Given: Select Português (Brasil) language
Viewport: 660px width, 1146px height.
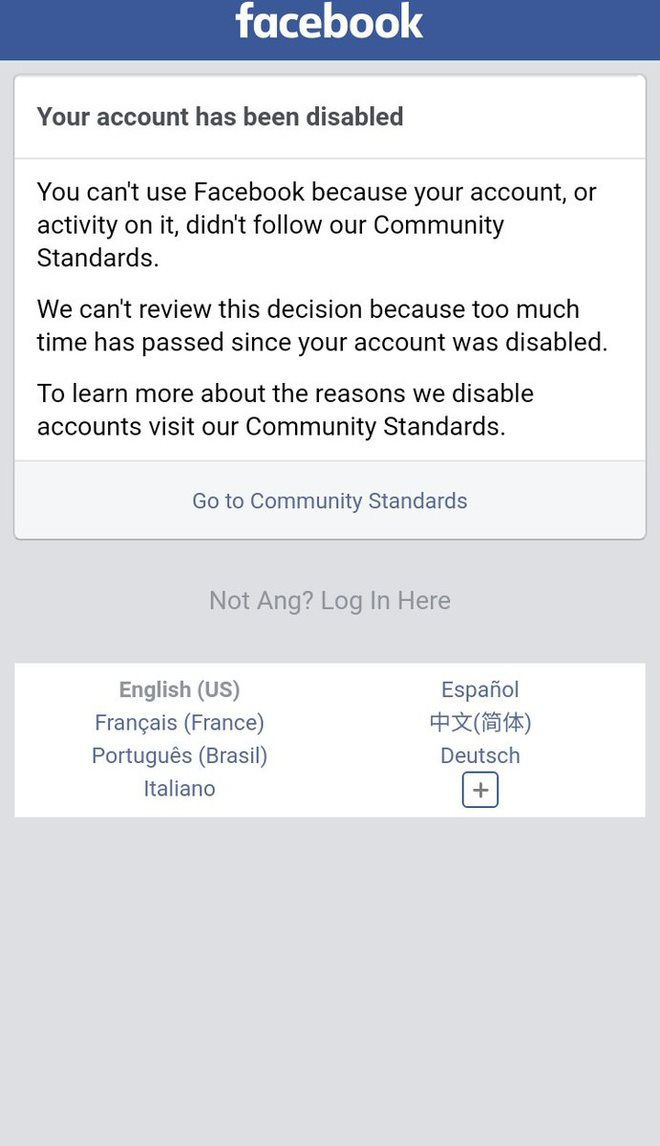Looking at the screenshot, I should tap(179, 756).
